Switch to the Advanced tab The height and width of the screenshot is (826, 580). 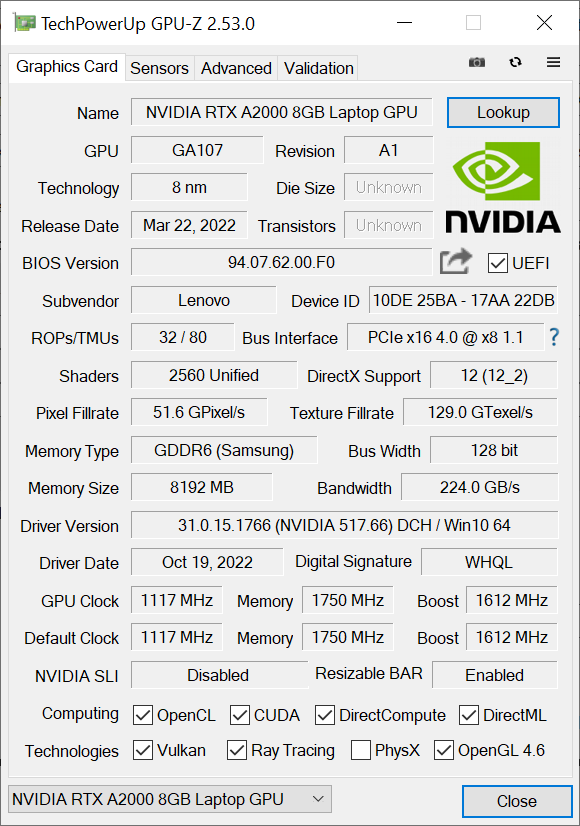tap(236, 68)
